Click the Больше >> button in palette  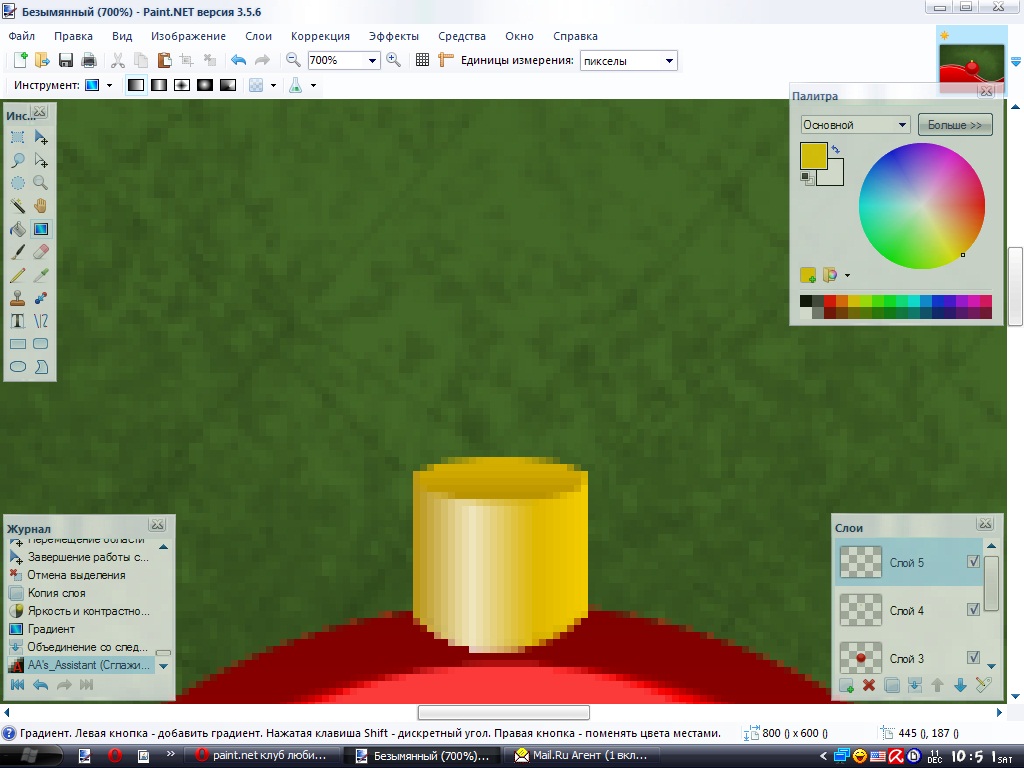[x=955, y=125]
